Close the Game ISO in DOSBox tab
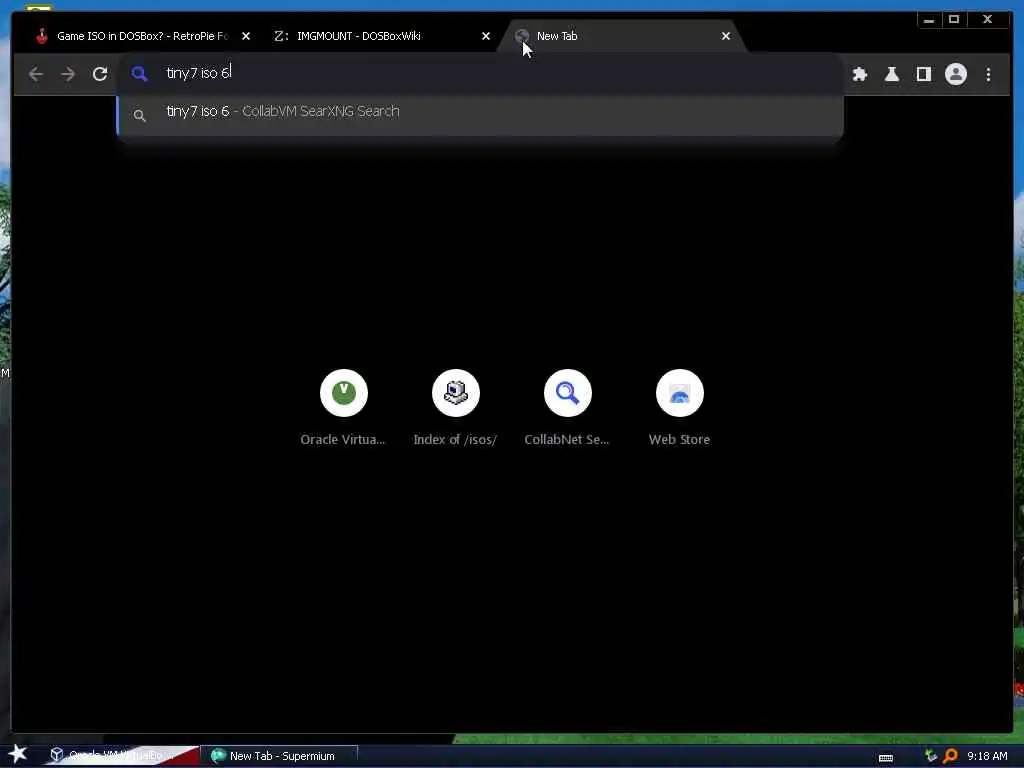The width and height of the screenshot is (1024, 768). 246,36
